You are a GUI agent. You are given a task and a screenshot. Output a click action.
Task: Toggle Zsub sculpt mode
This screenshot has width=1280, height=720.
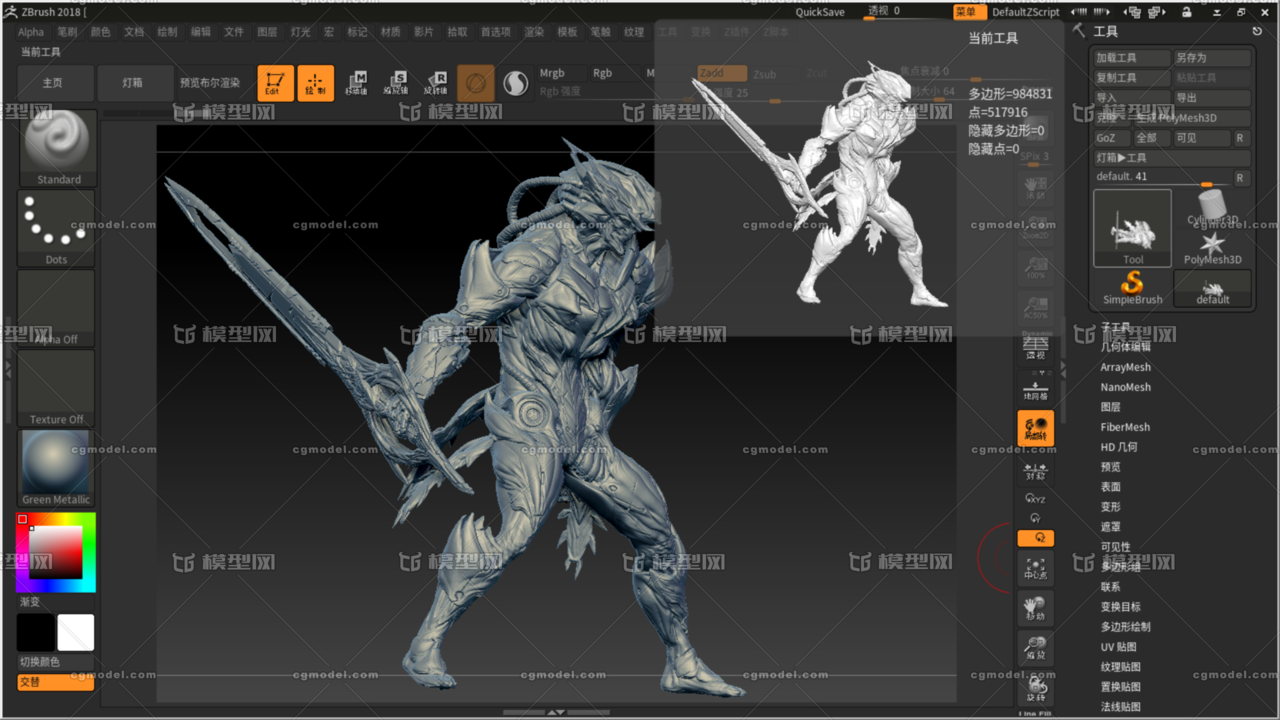(764, 74)
